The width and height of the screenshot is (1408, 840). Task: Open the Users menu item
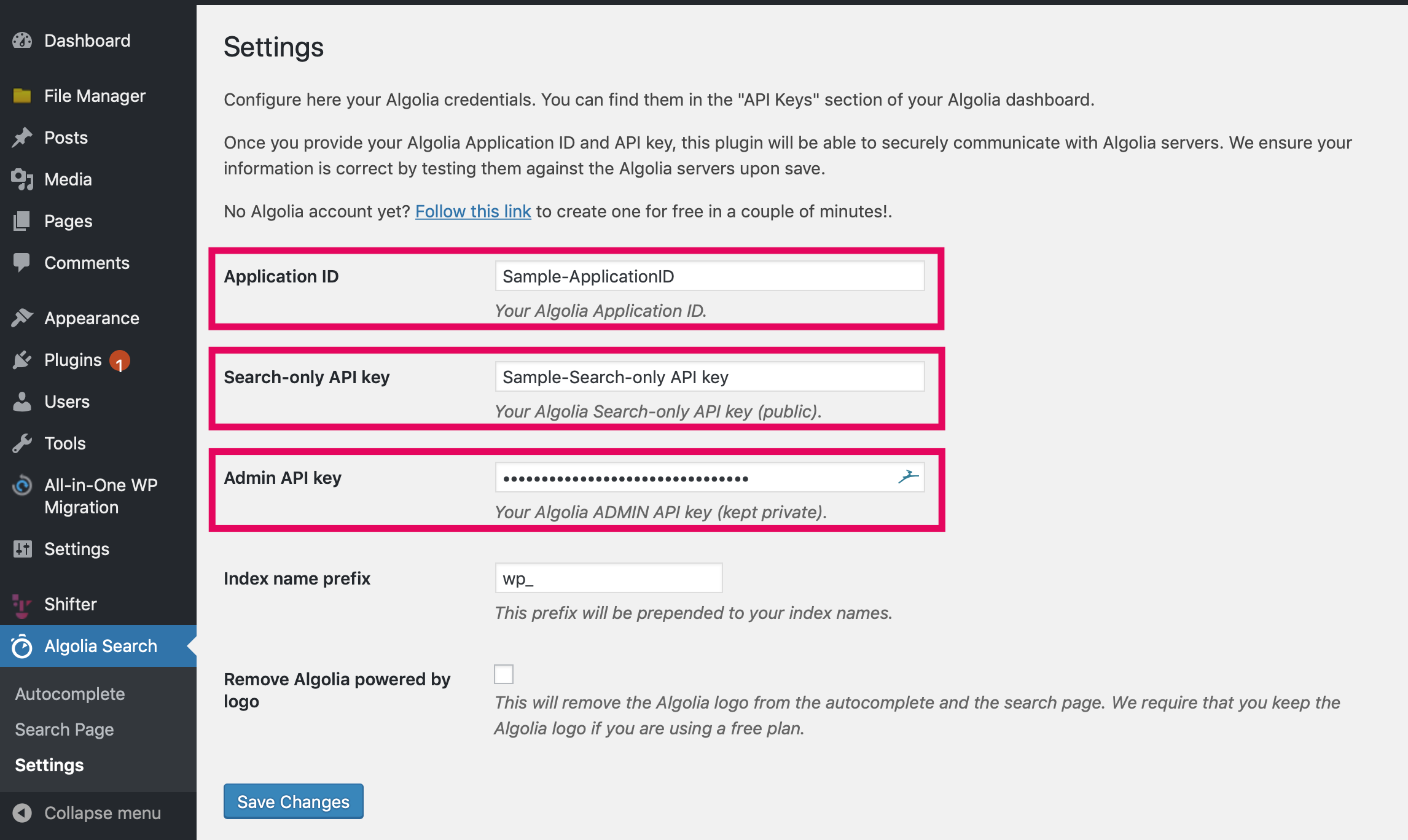coord(98,402)
